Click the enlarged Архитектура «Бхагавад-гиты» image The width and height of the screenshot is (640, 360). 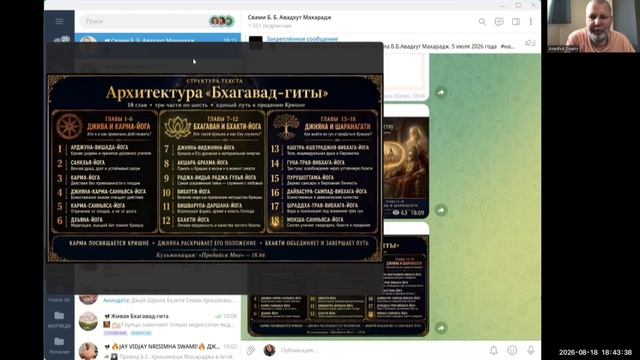[215, 168]
